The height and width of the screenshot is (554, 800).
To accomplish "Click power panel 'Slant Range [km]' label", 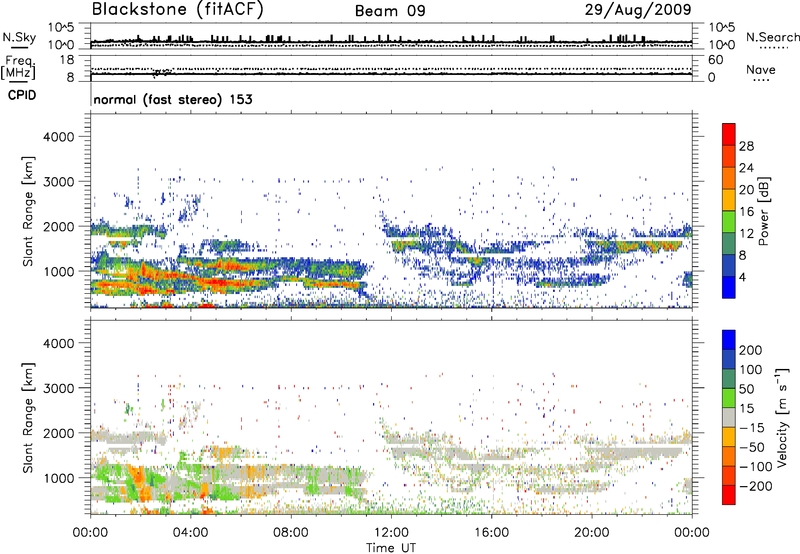I will tap(28, 211).
